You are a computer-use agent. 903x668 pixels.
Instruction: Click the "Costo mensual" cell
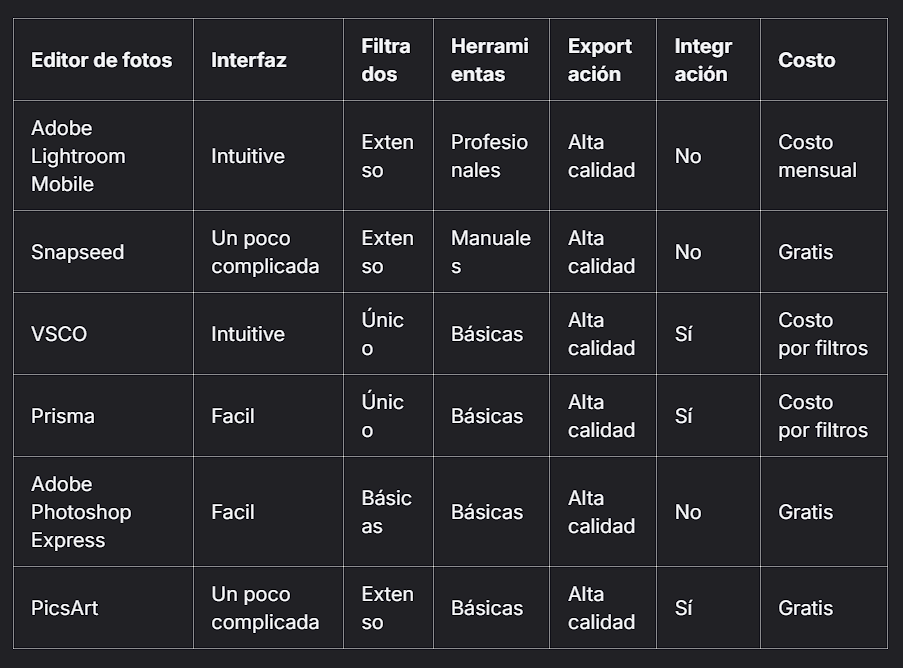coord(817,156)
